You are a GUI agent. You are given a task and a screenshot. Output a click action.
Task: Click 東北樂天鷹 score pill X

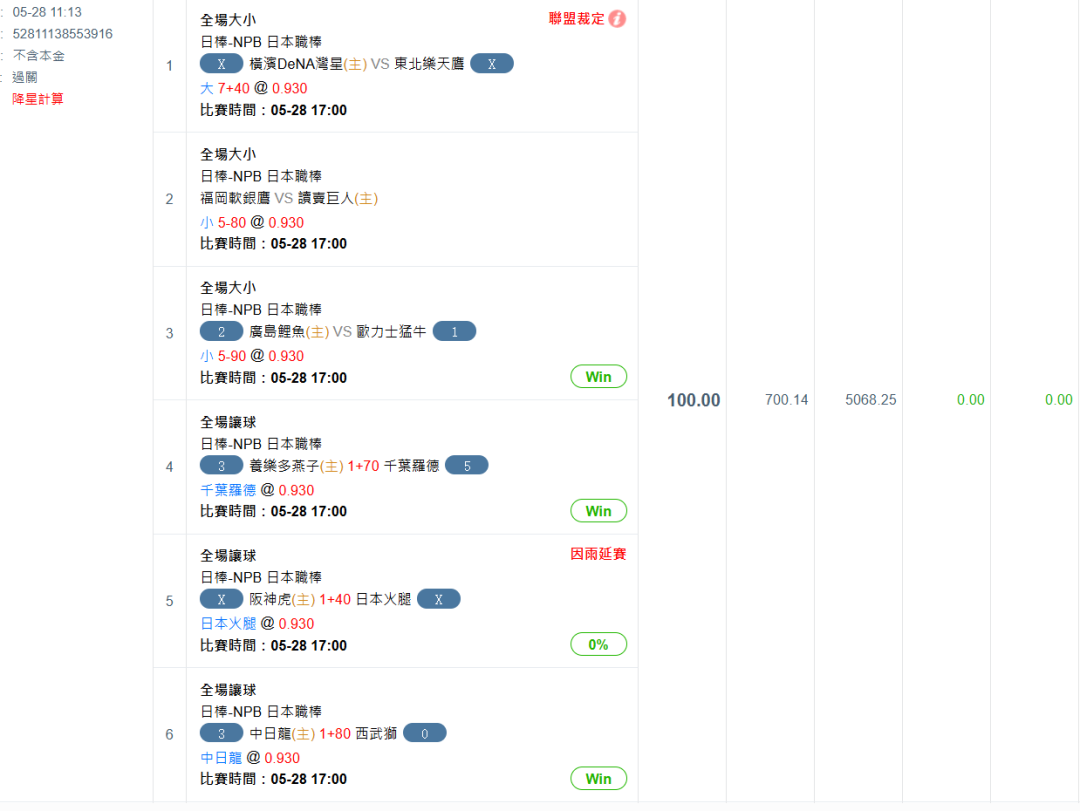(x=491, y=64)
